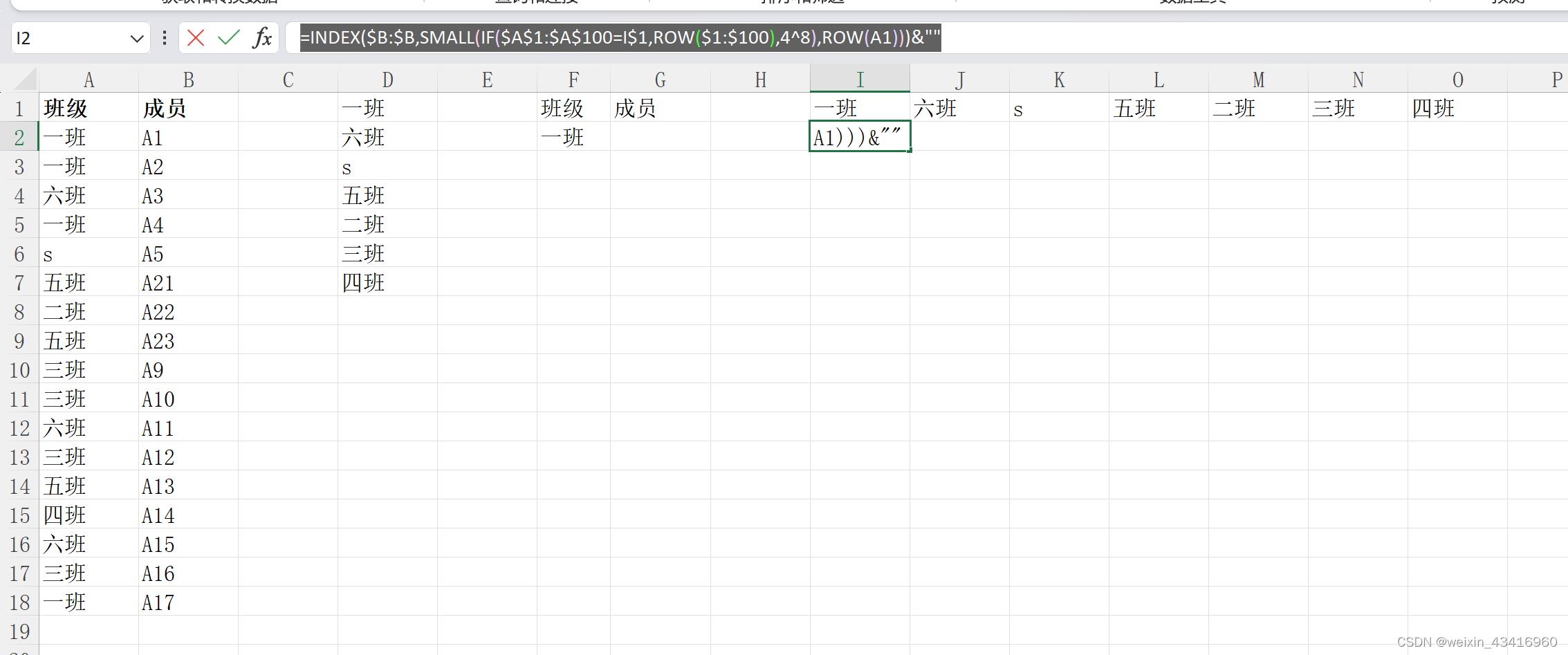This screenshot has height=655, width=1568.
Task: Select column D header
Action: pyautogui.click(x=387, y=80)
